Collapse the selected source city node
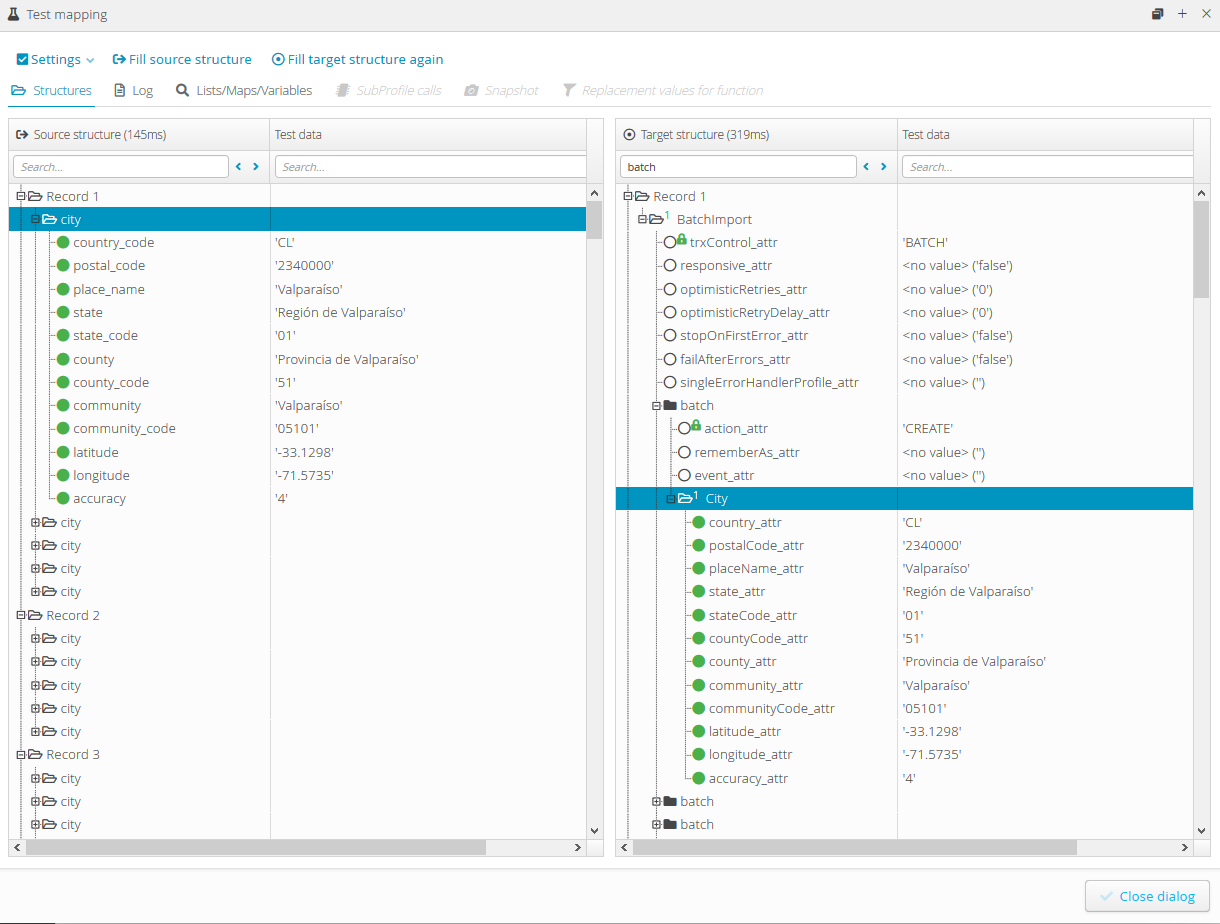Viewport: 1220px width, 924px height. [x=35, y=219]
